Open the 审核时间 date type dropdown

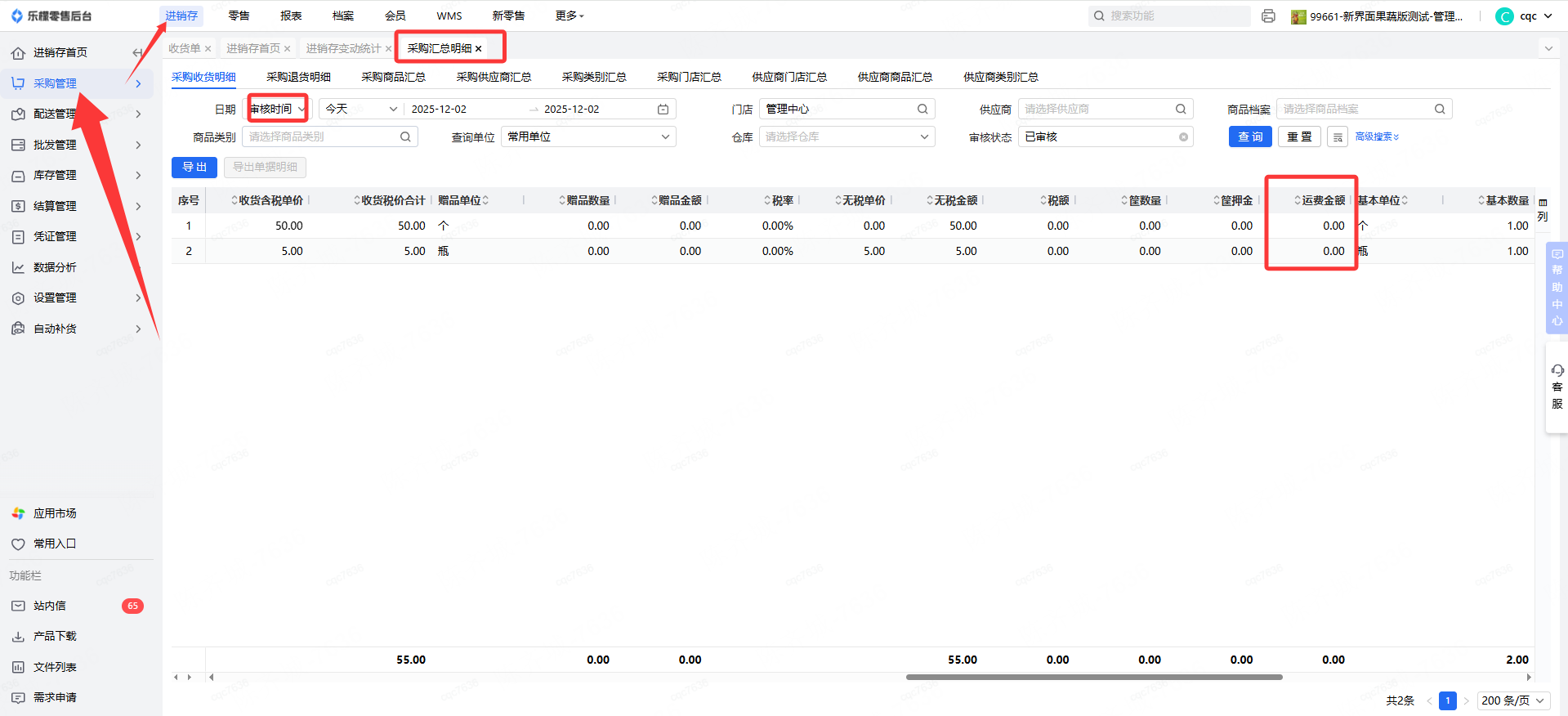pos(278,109)
